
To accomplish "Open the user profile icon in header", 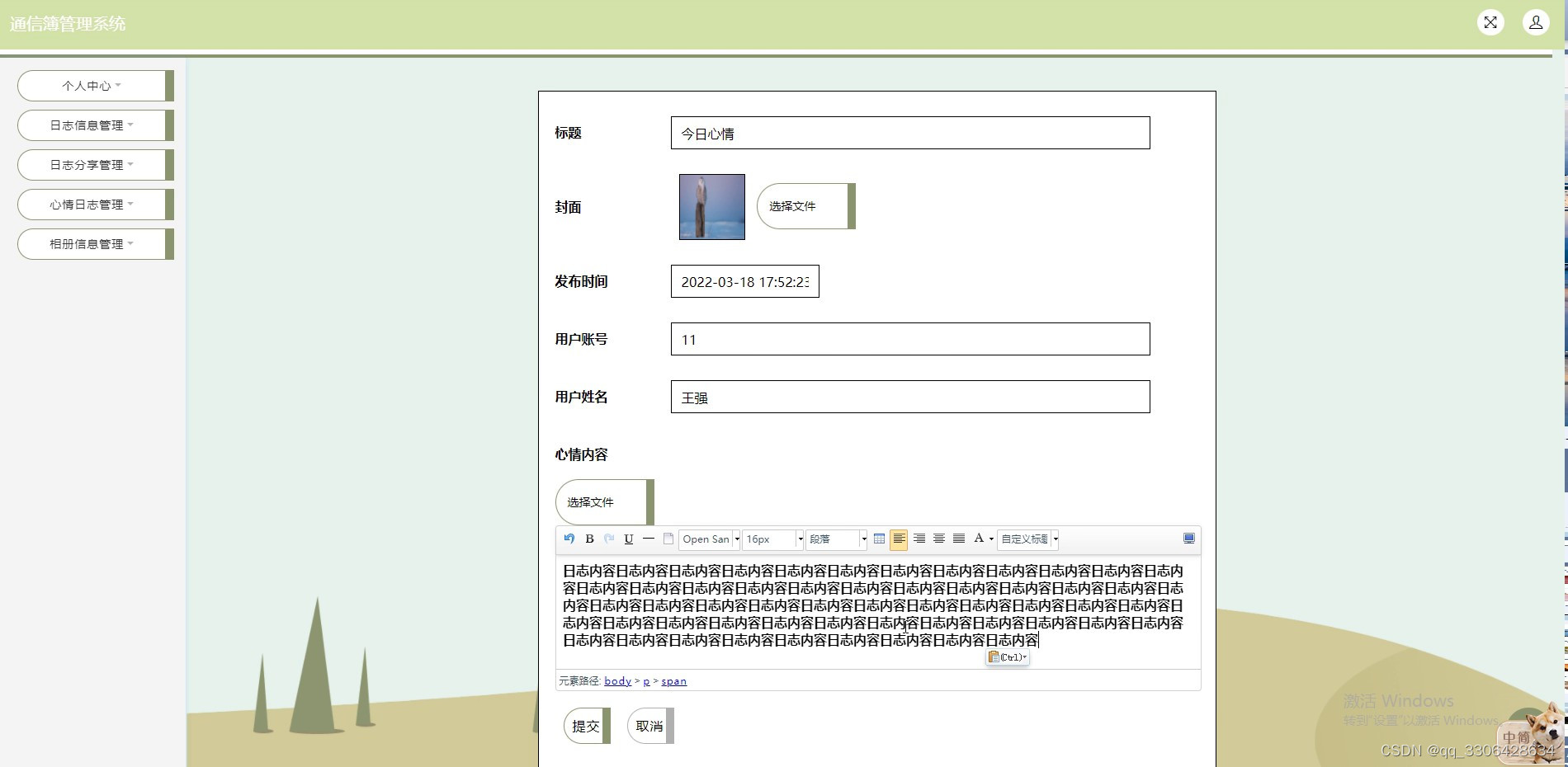I will (1536, 22).
